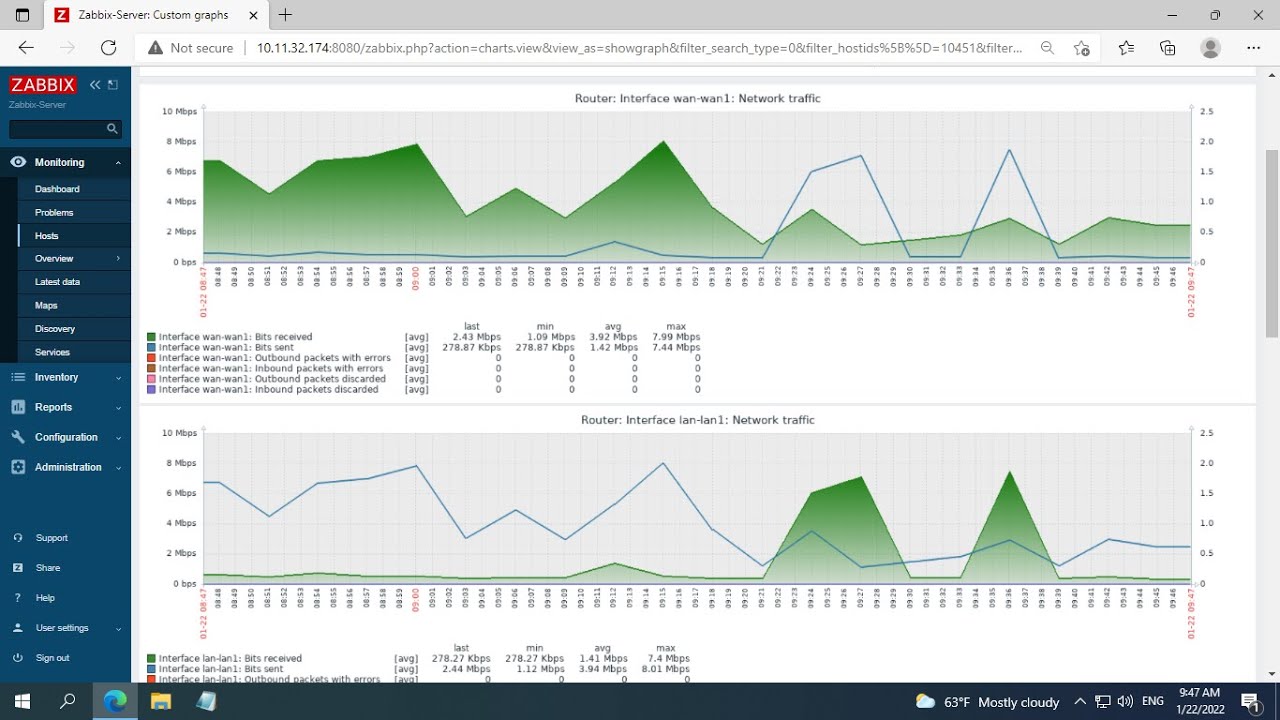Show hidden tray icons chevron
1280x720 pixels.
click(1081, 702)
